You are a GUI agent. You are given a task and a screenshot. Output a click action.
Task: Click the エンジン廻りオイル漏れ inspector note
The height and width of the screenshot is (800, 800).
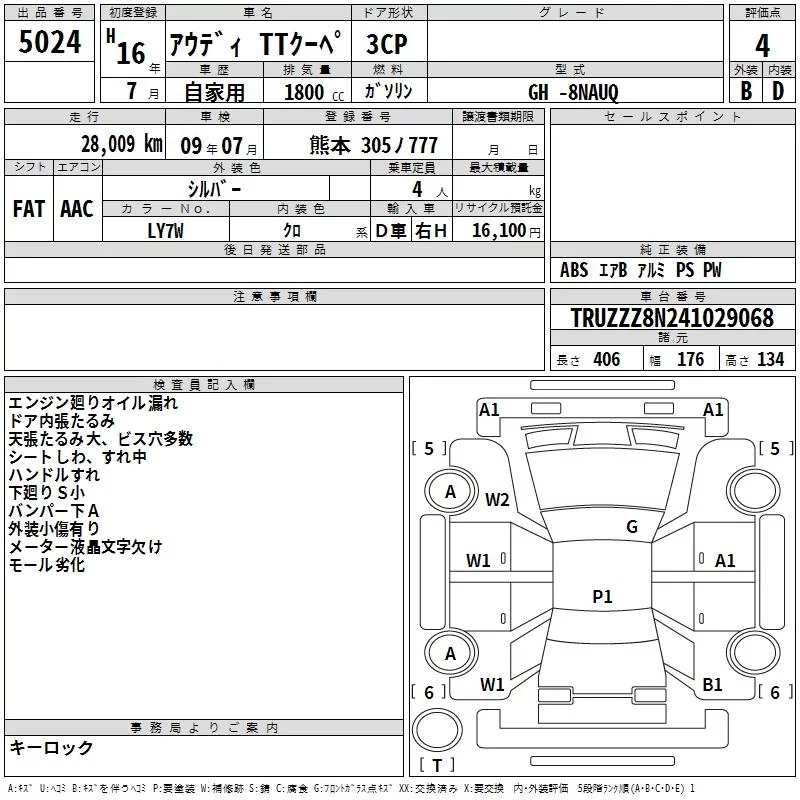pos(93,403)
